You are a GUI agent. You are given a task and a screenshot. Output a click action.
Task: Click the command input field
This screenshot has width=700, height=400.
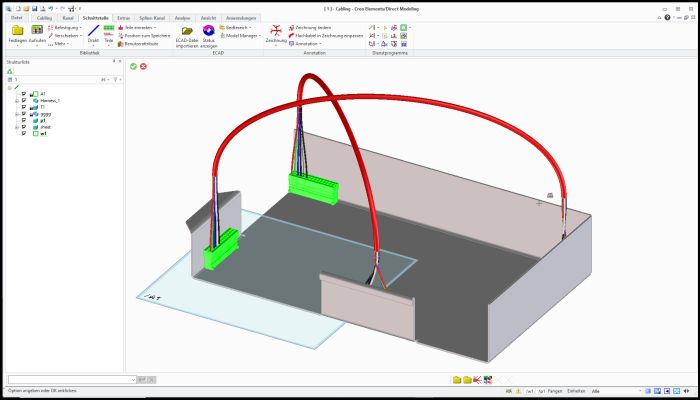click(70, 379)
